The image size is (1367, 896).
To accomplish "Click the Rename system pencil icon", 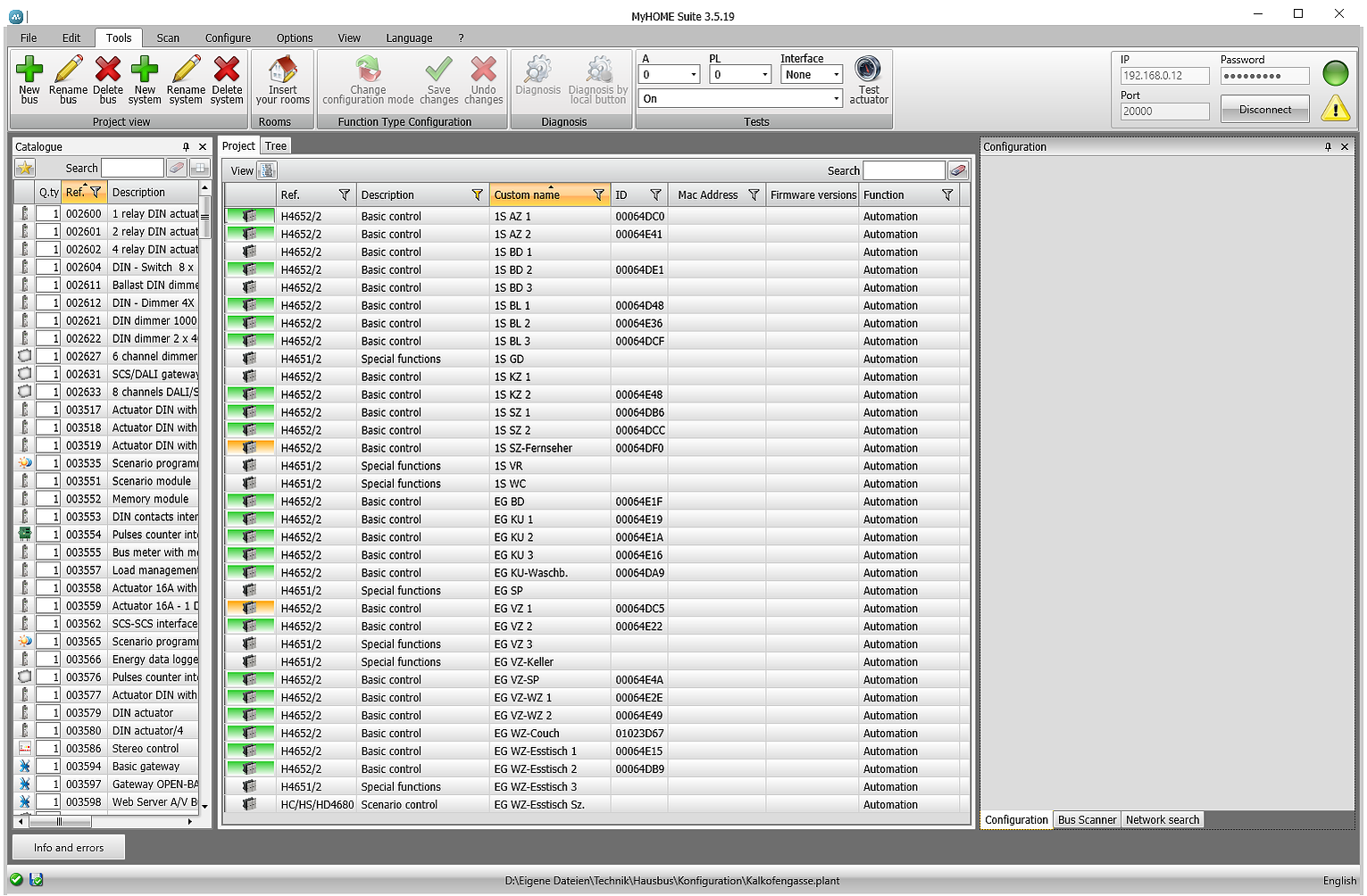I will 186,70.
